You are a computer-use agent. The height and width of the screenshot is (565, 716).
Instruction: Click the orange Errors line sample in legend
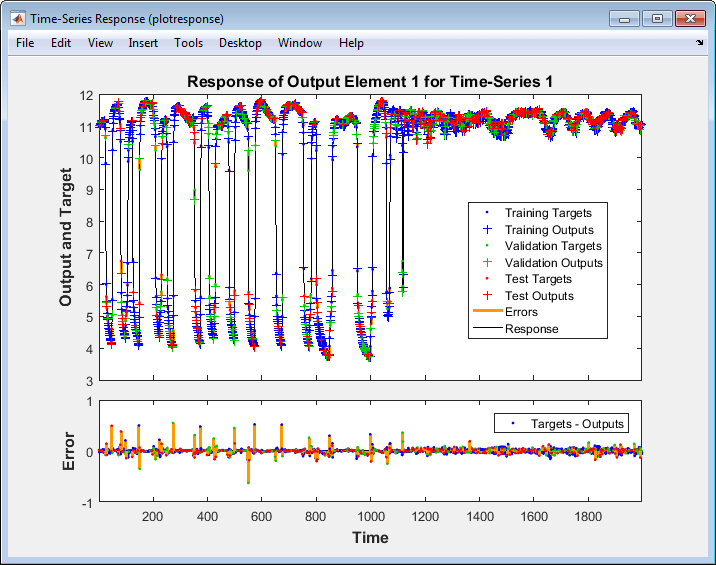(x=486, y=312)
